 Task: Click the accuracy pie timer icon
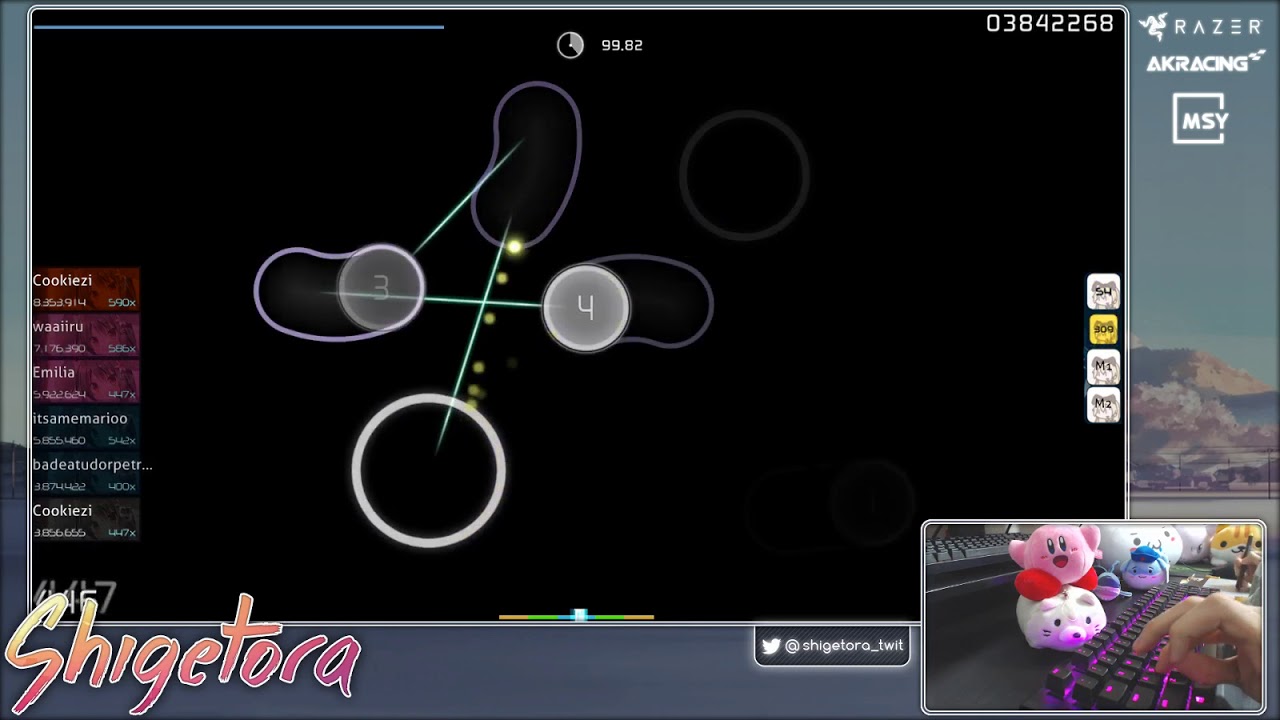[x=570, y=45]
